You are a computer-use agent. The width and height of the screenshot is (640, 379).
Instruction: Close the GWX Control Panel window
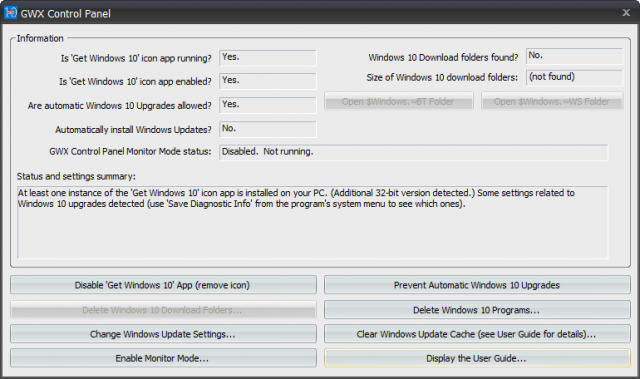[x=626, y=13]
